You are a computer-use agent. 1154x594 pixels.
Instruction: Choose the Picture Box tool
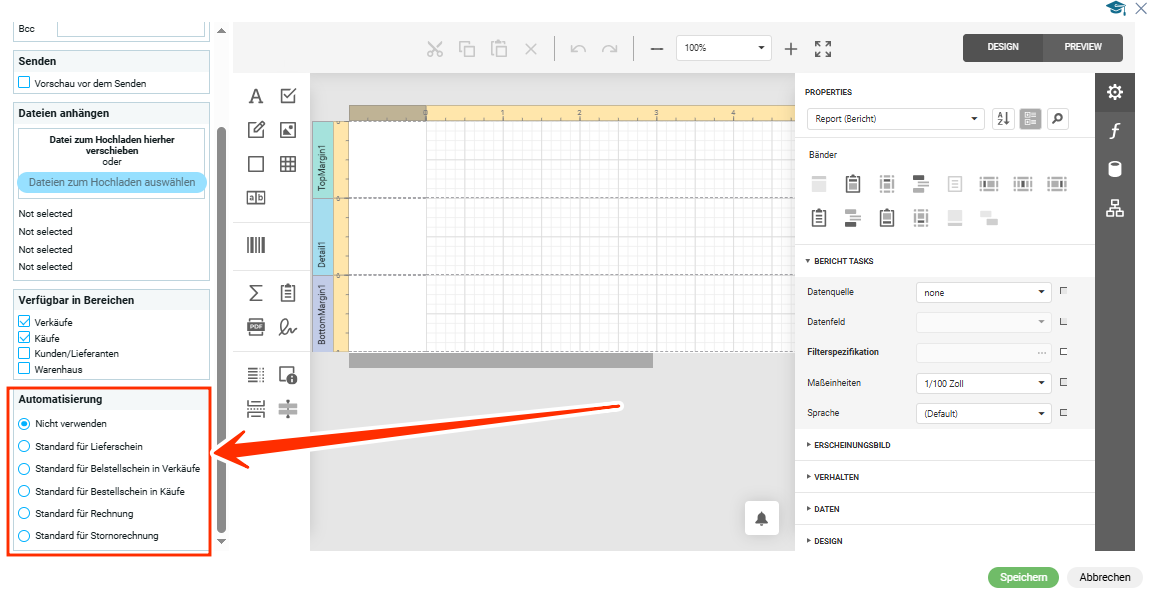(288, 130)
